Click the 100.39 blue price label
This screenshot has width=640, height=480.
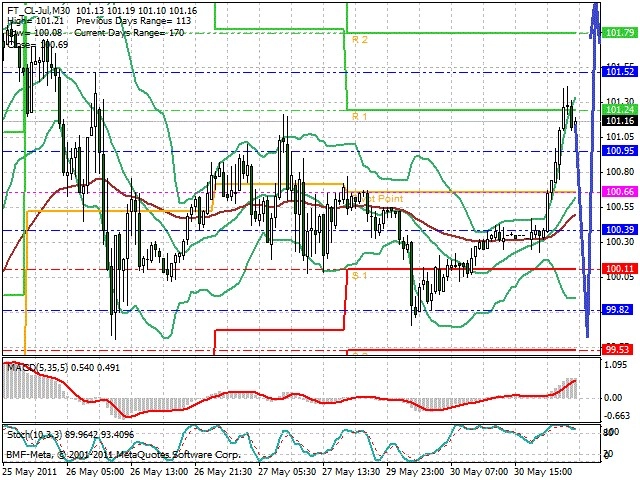point(618,230)
